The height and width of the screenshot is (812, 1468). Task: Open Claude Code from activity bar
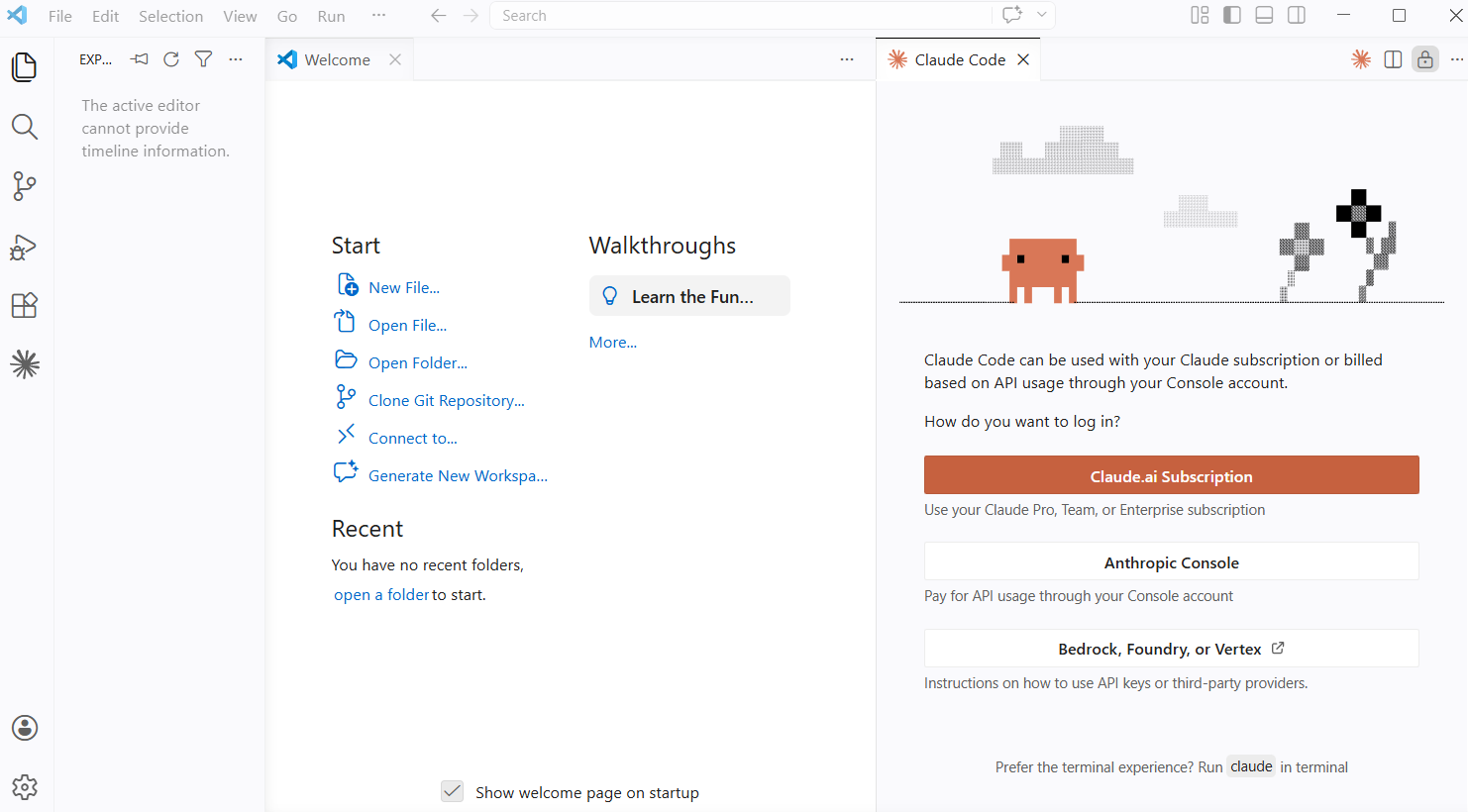click(25, 364)
